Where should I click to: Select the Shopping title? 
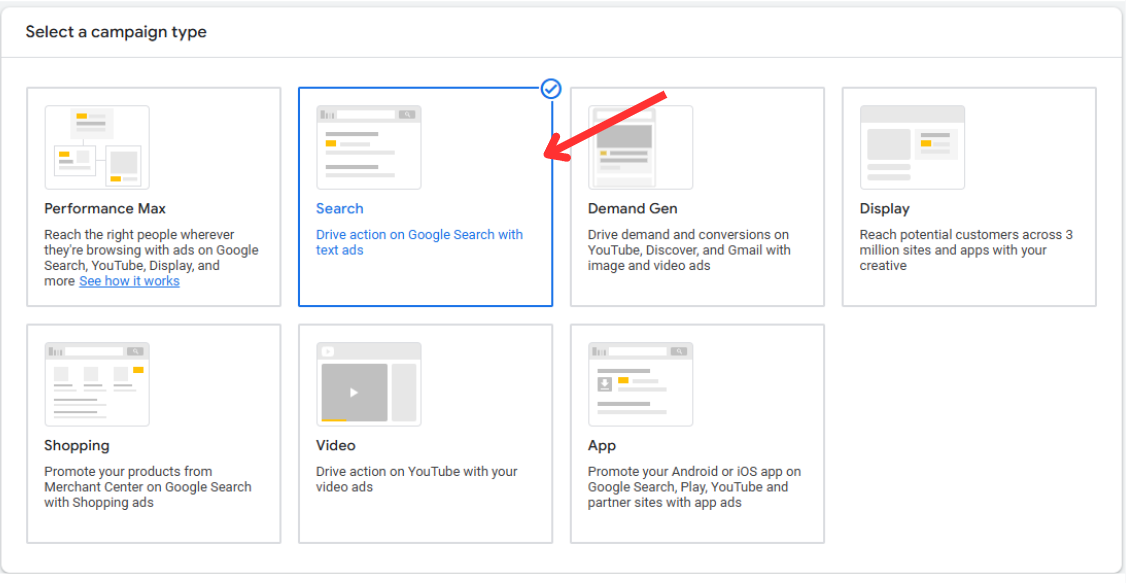77,446
